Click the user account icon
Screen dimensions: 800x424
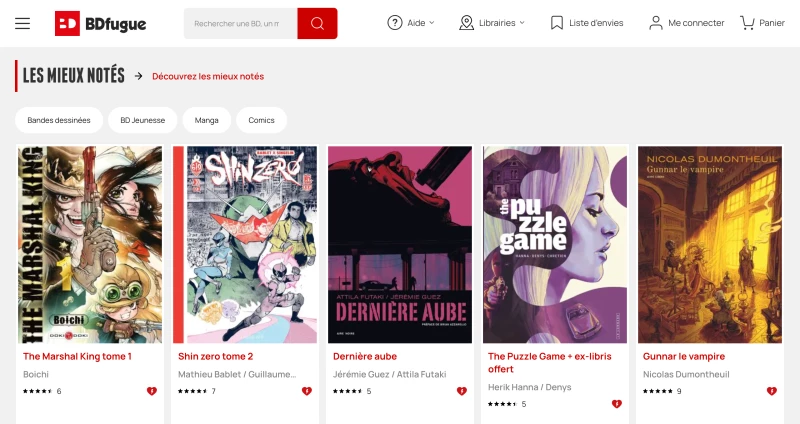pos(656,23)
